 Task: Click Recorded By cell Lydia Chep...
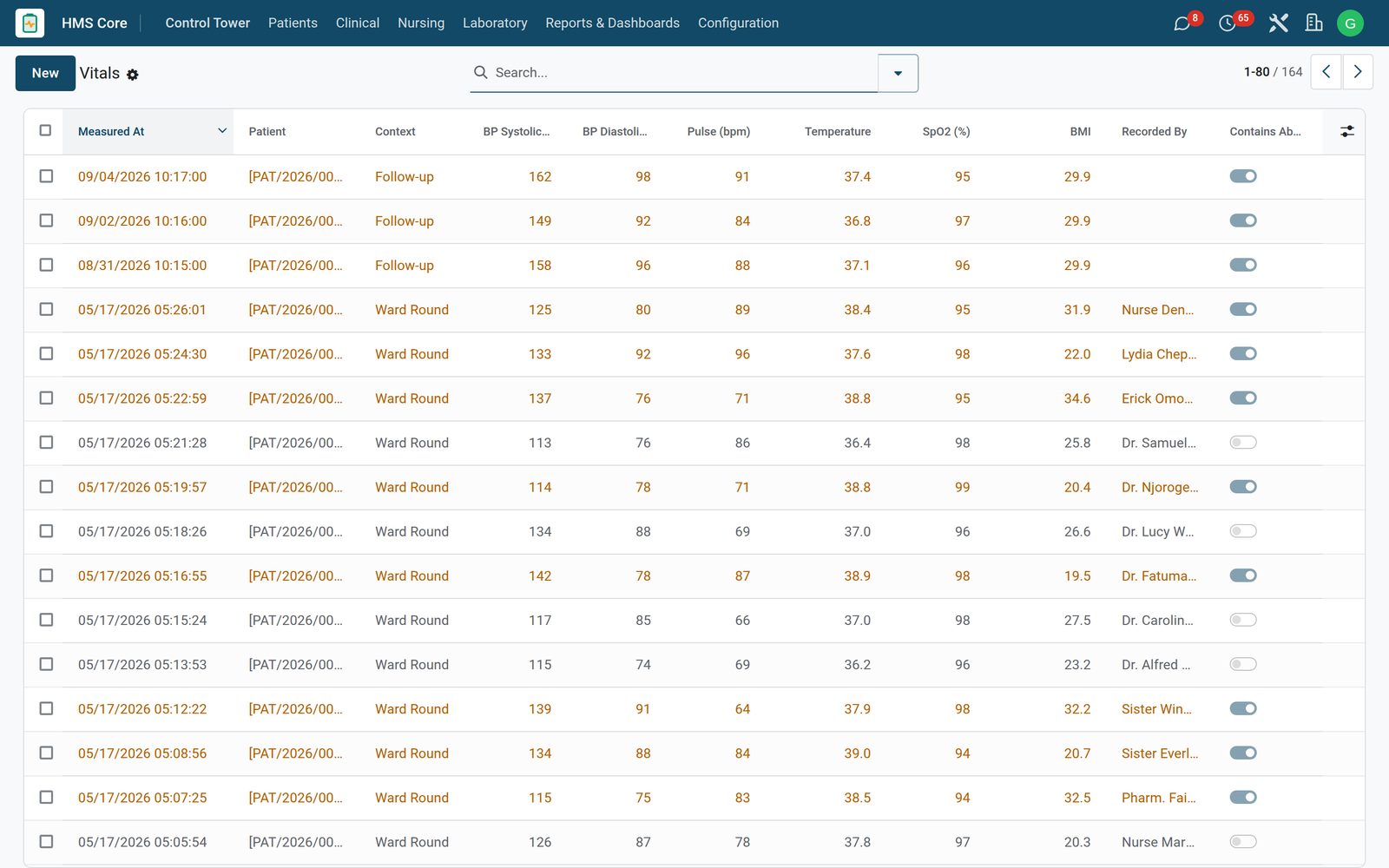point(1159,354)
